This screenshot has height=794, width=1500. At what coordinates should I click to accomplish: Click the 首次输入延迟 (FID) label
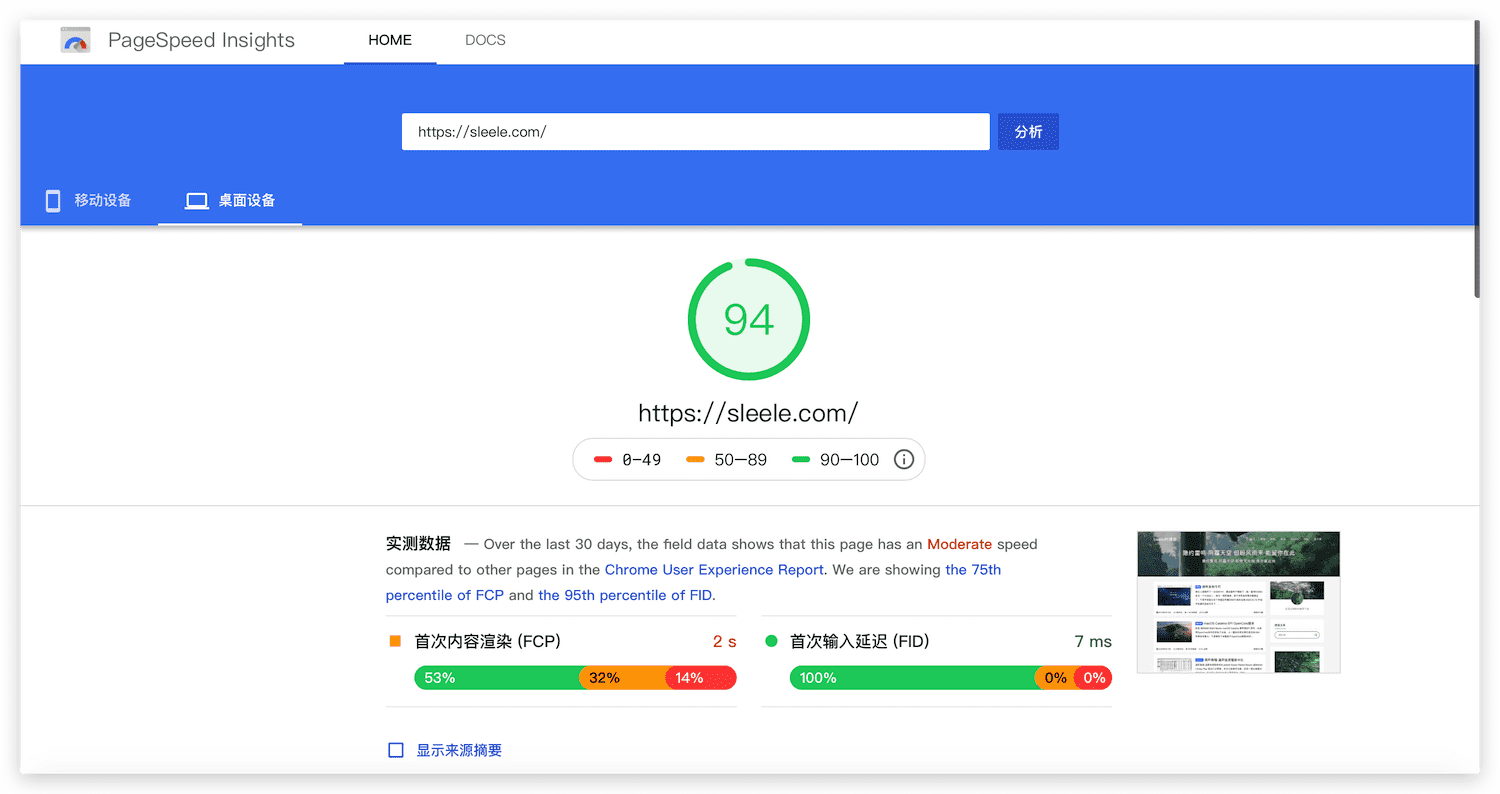click(860, 641)
